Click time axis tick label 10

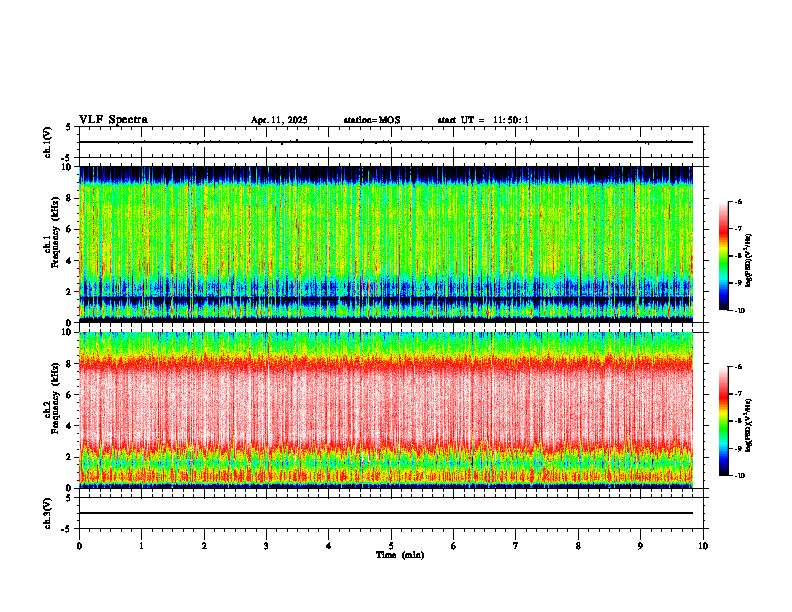coord(703,546)
